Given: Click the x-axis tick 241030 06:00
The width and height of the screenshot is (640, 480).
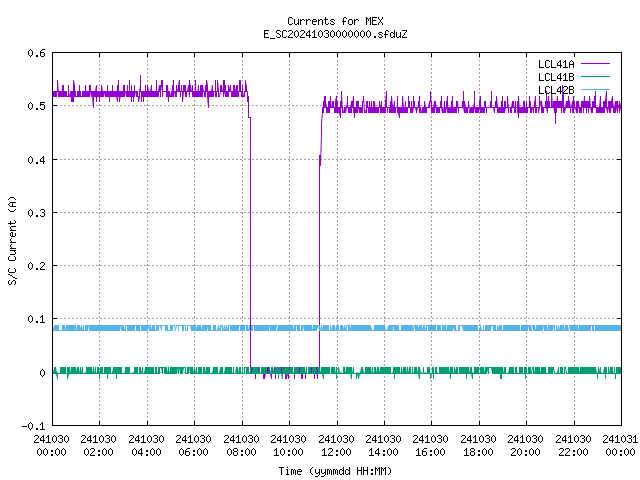Looking at the screenshot, I should coord(193,445).
